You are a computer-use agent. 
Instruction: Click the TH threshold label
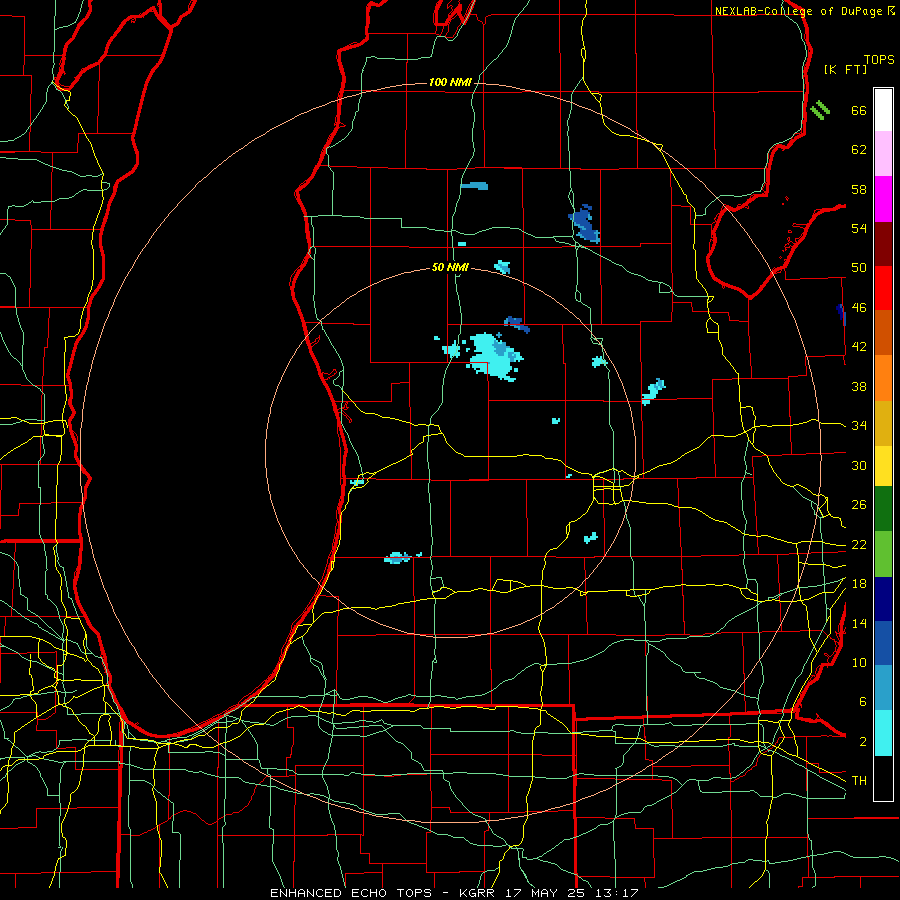pyautogui.click(x=859, y=781)
